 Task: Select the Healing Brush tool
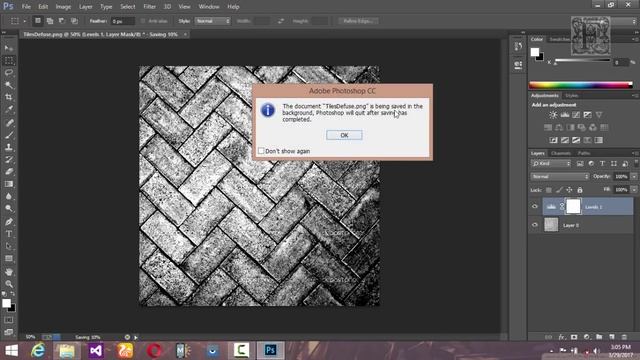9,122
